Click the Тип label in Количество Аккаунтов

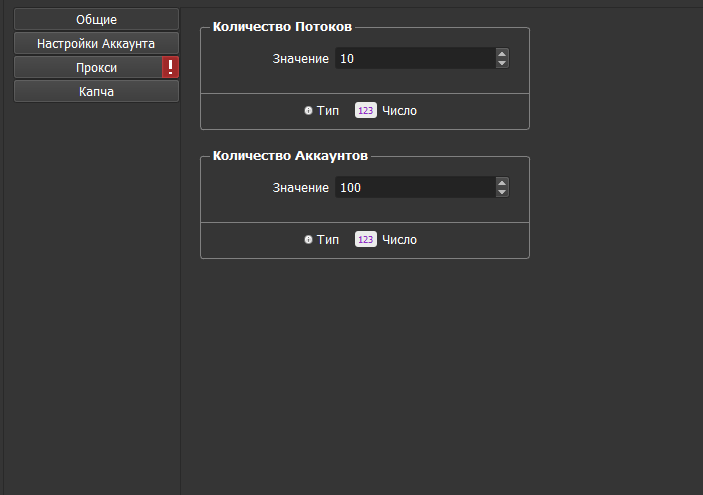[x=328, y=240]
